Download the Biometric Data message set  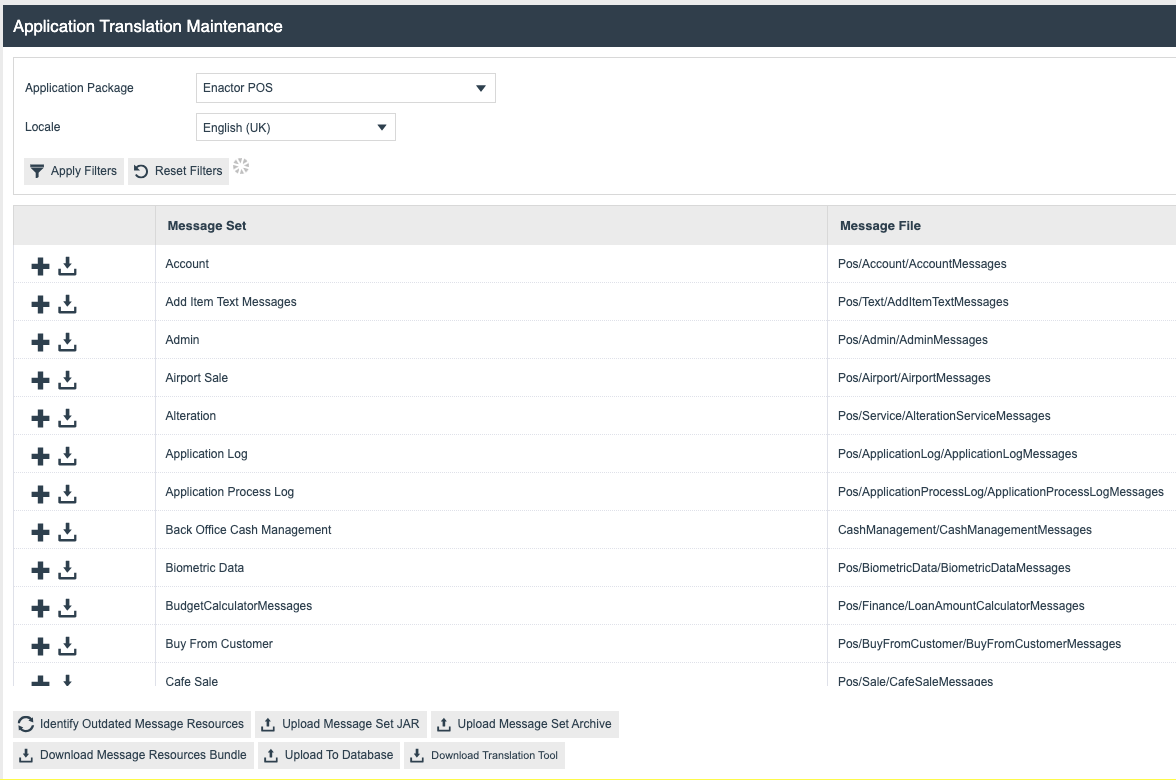pyautogui.click(x=67, y=570)
